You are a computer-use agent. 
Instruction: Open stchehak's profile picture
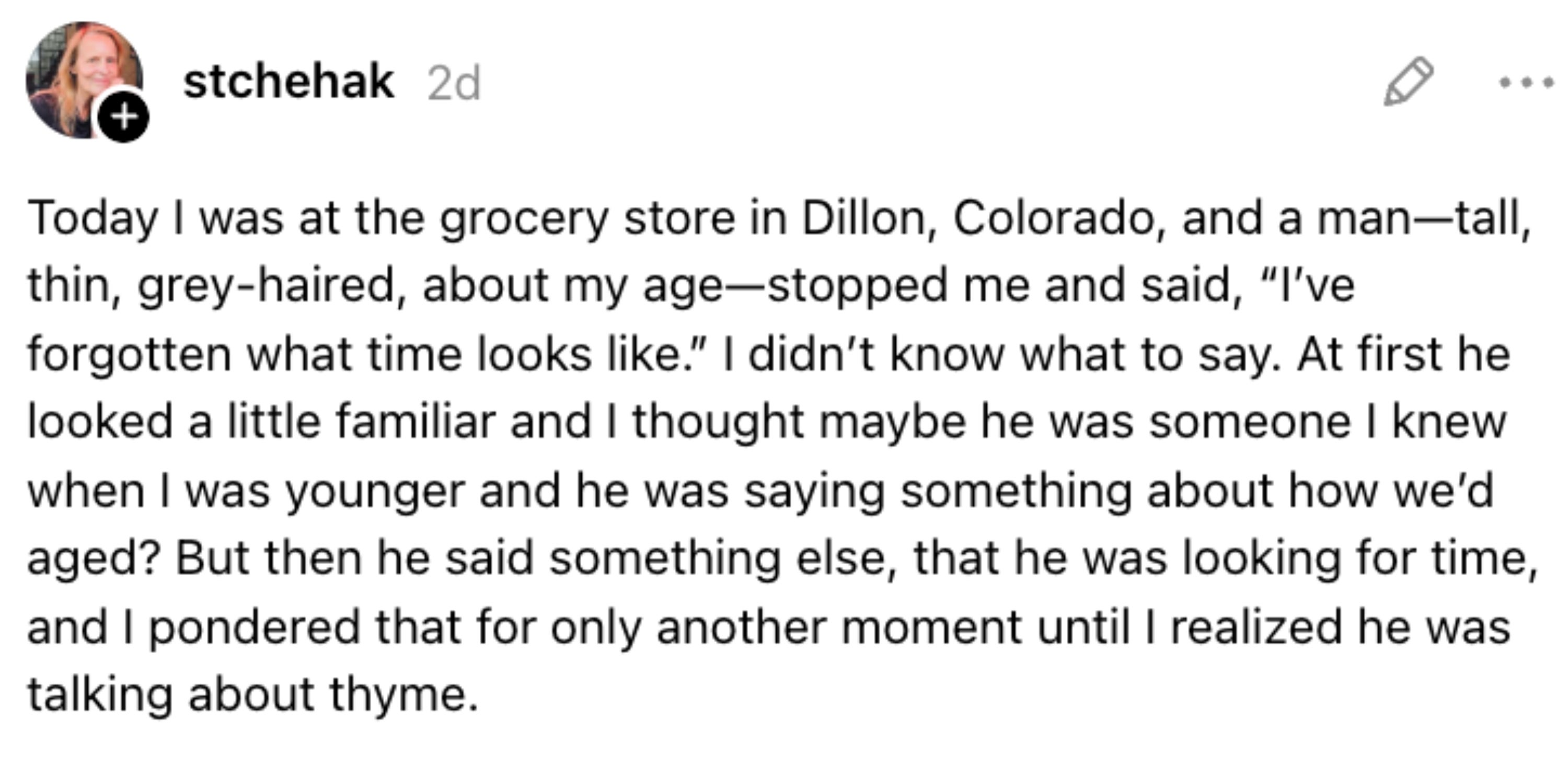[84, 80]
